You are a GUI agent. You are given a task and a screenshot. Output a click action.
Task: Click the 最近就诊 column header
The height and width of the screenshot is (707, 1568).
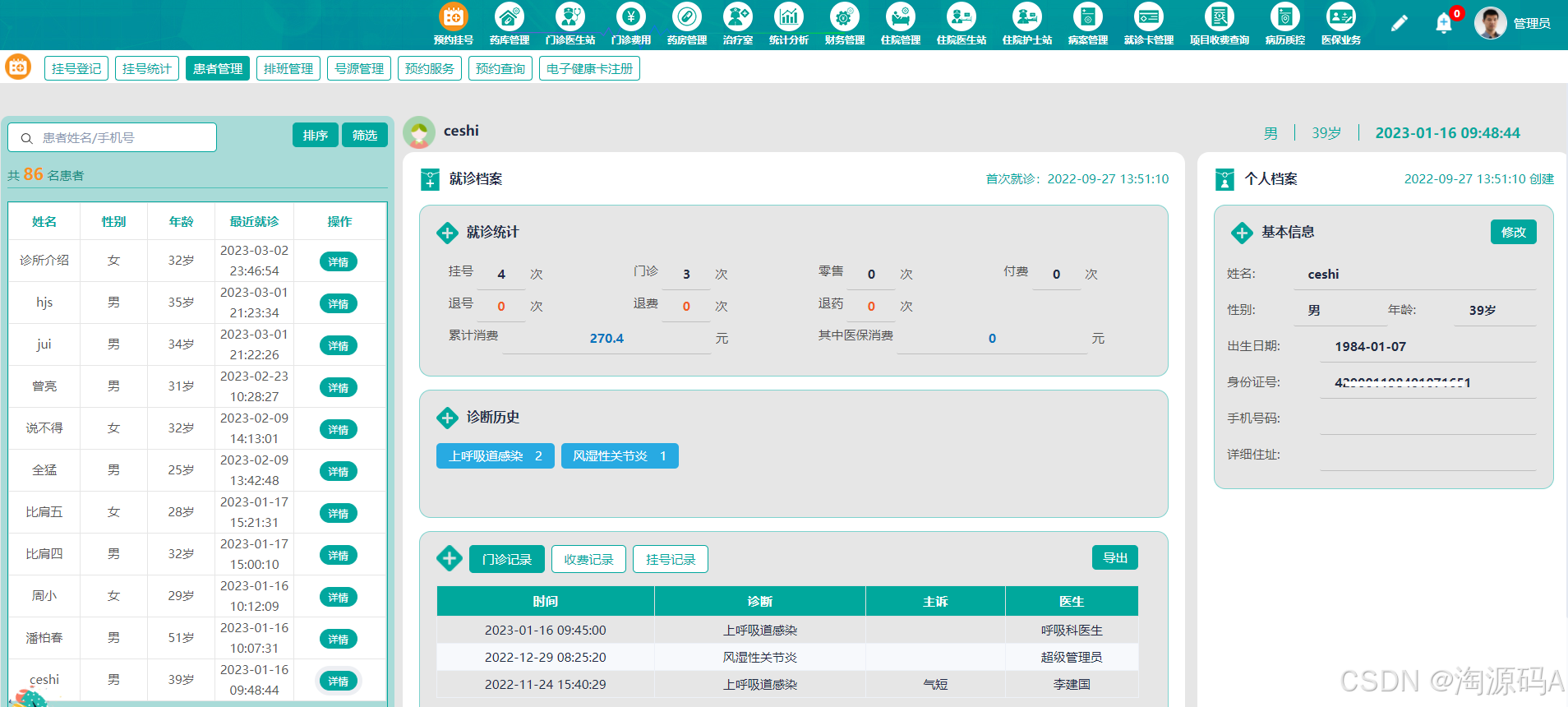tap(254, 221)
